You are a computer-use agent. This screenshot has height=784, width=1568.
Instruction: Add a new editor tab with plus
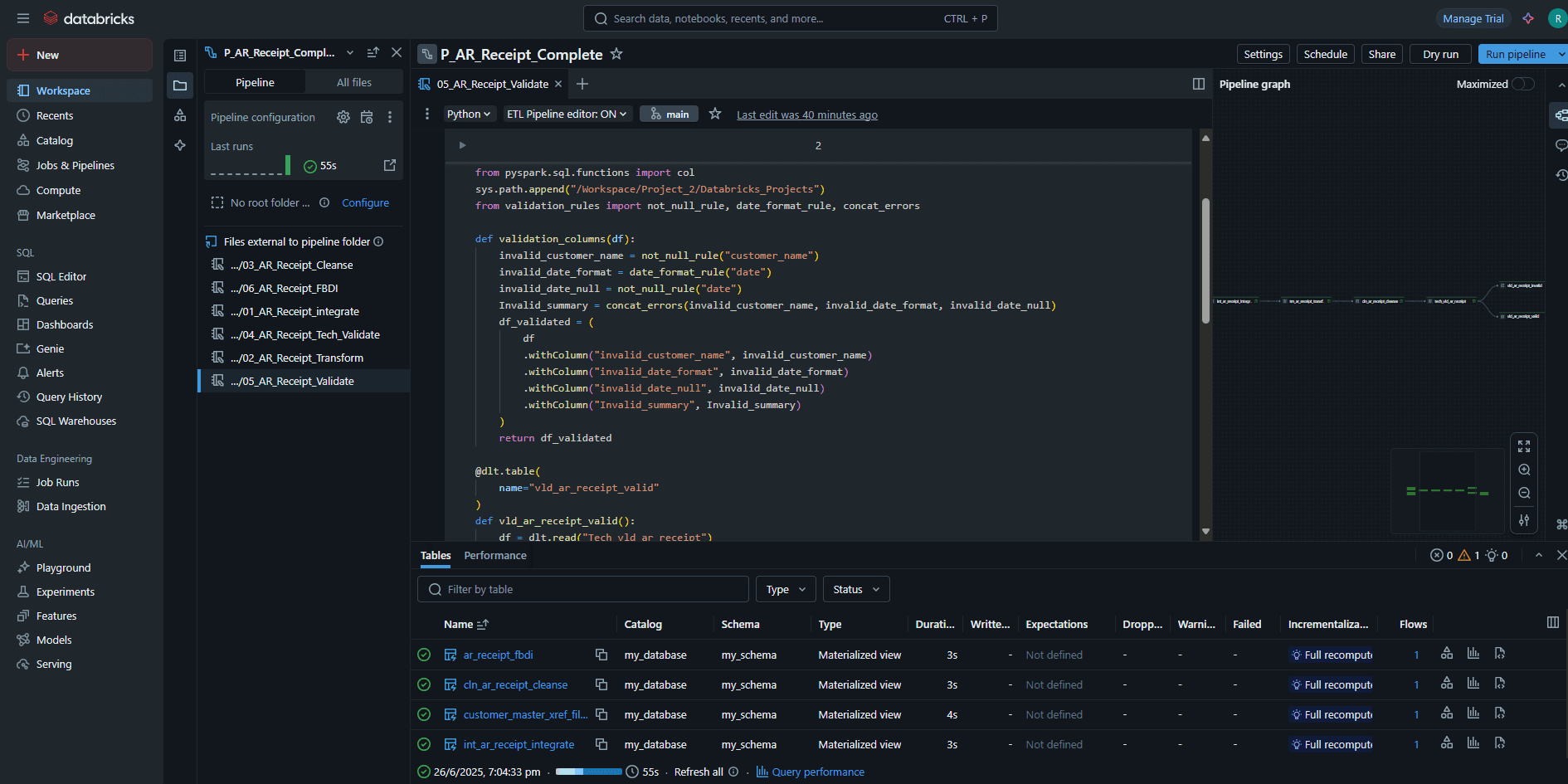[x=582, y=84]
